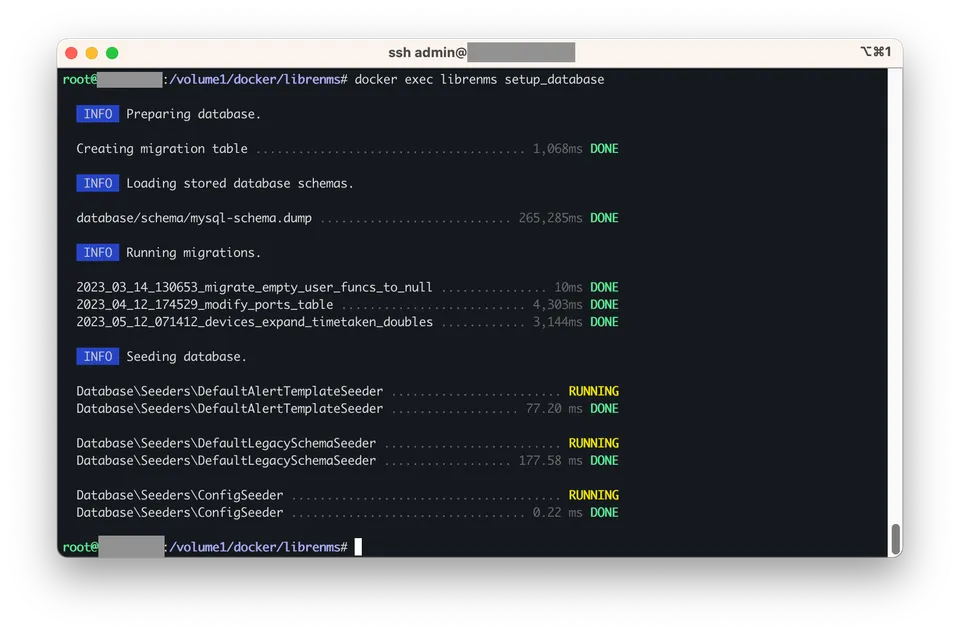Click the text 'Running migrations.'
The image size is (960, 633).
(193, 252)
